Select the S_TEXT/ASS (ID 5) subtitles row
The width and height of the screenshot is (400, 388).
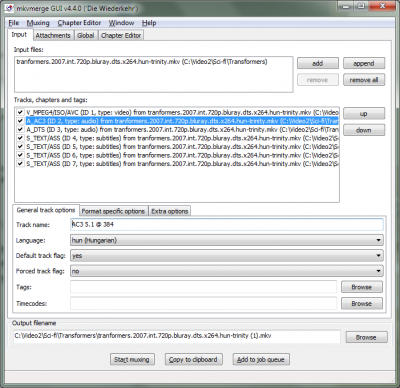[182, 146]
